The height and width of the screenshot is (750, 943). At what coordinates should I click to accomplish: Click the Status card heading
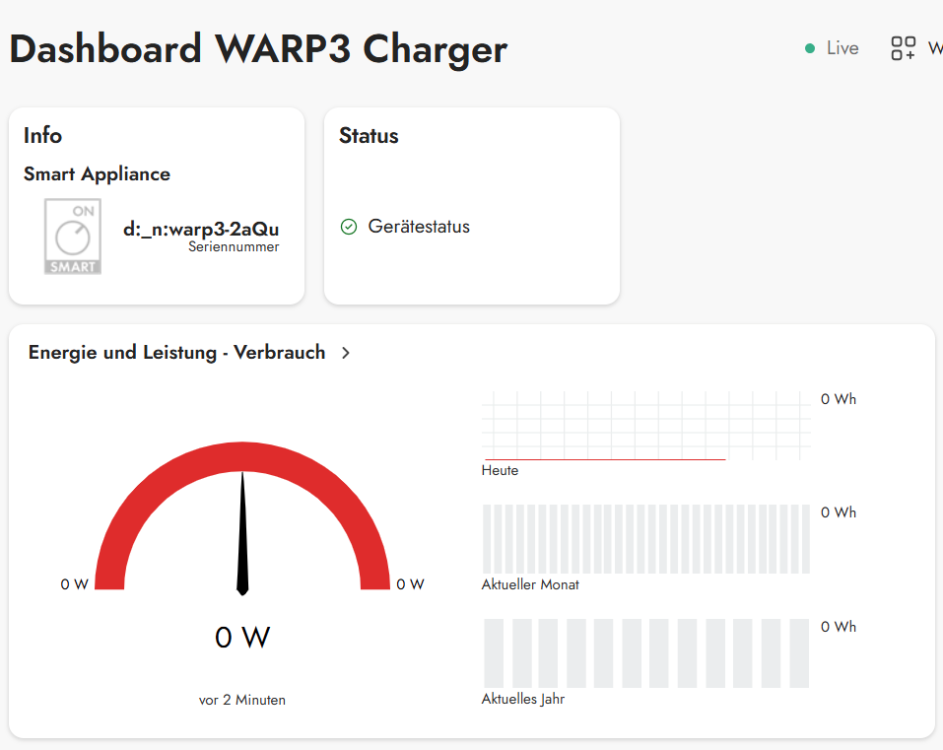369,135
